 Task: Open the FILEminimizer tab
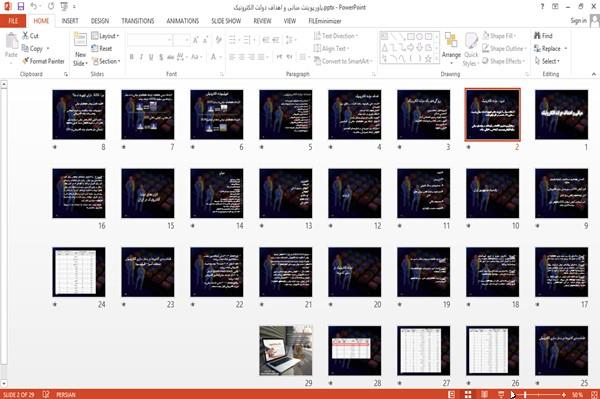tap(325, 21)
